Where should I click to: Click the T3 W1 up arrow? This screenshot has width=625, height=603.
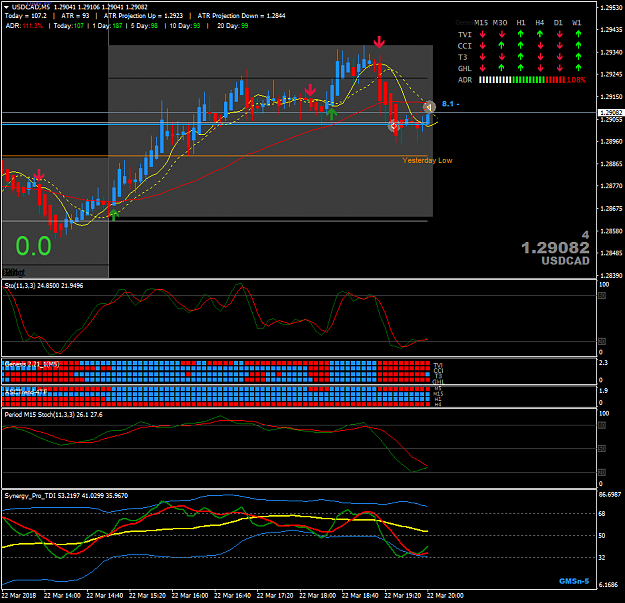578,57
